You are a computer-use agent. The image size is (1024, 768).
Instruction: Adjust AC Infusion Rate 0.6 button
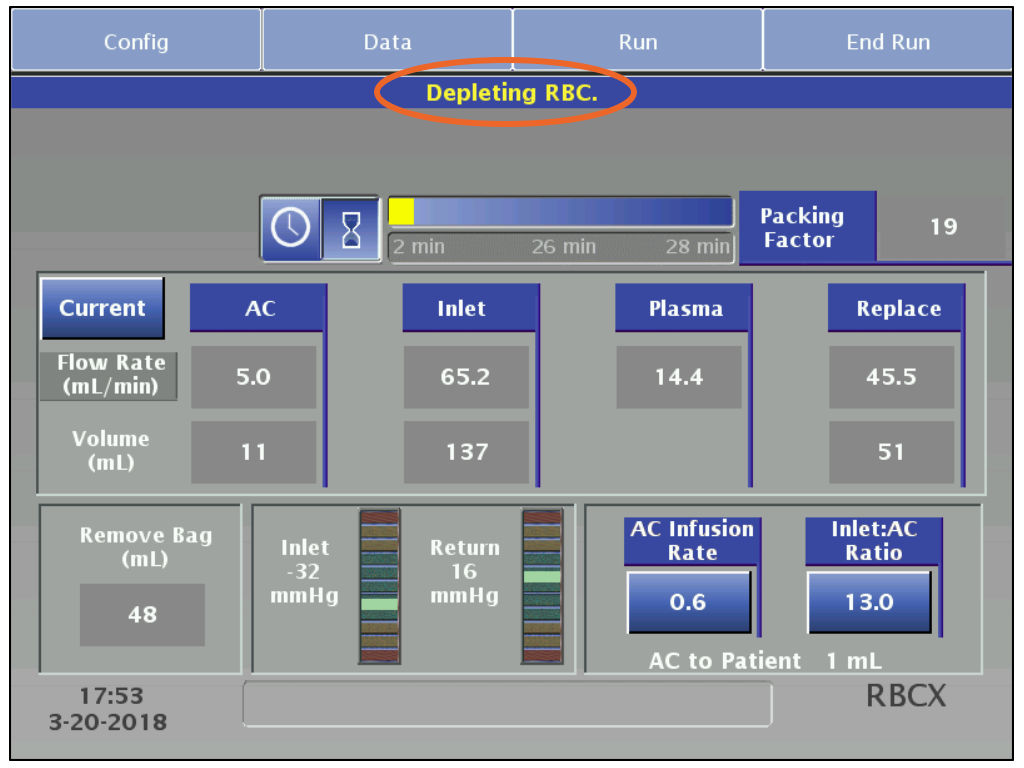click(x=688, y=602)
